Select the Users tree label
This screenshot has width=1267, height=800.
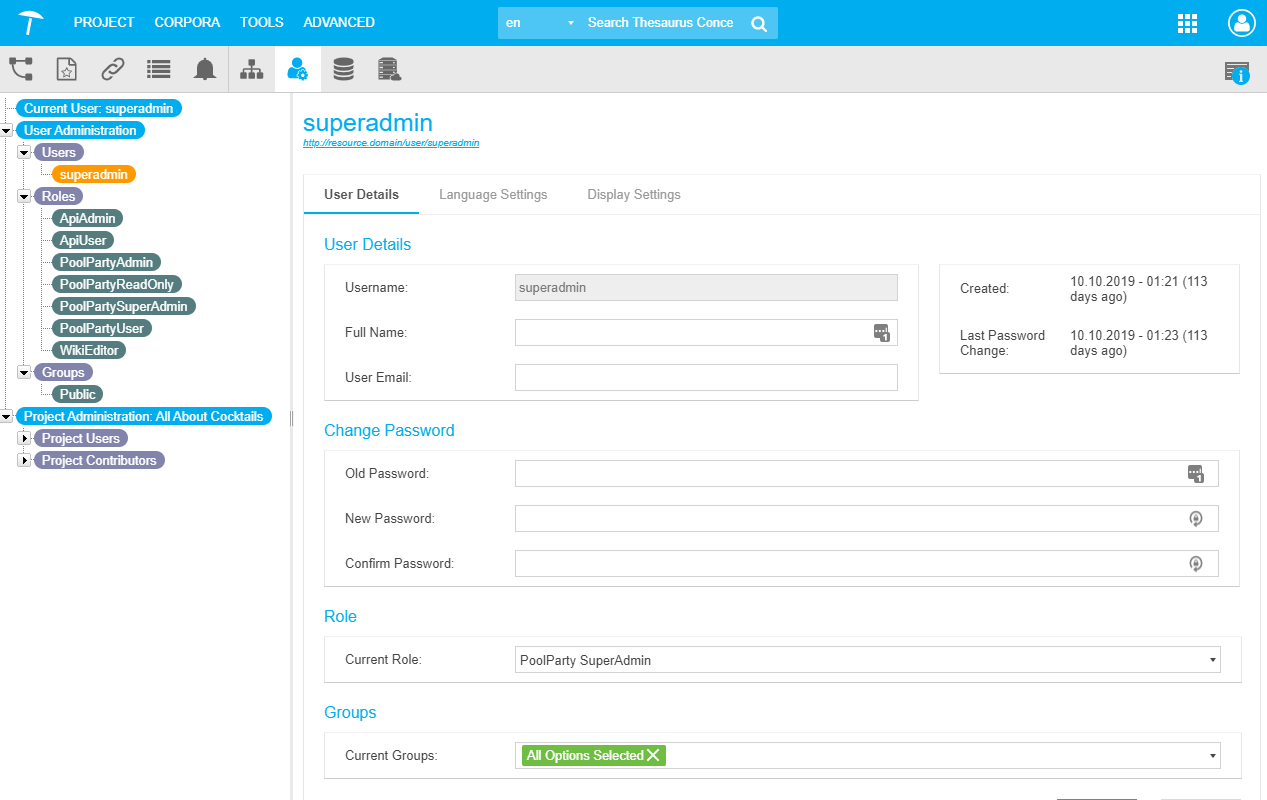point(59,152)
